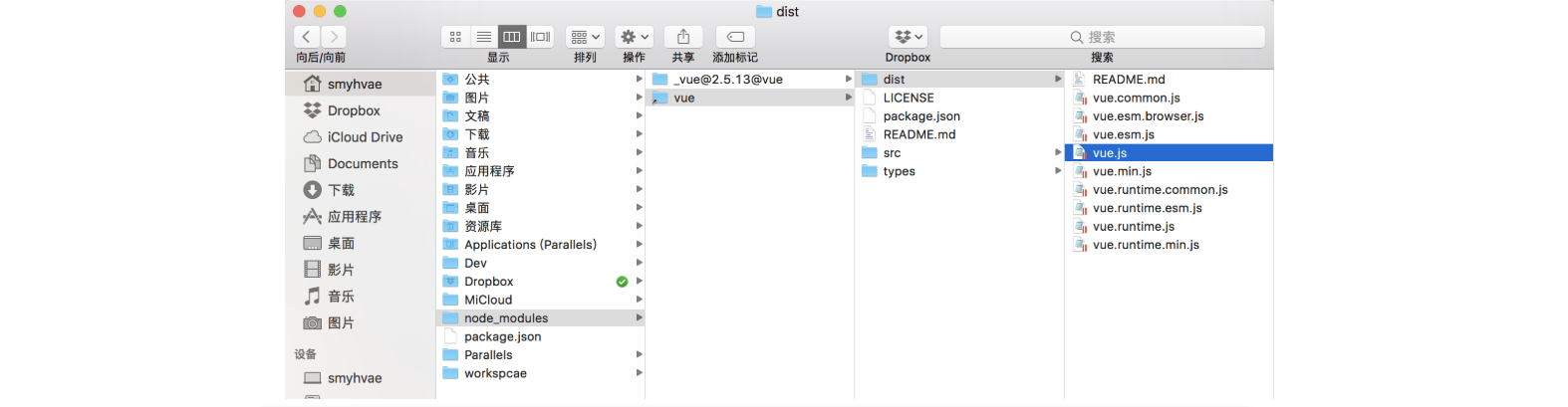
Task: Select the 图片 folder in first column
Action: click(x=540, y=98)
